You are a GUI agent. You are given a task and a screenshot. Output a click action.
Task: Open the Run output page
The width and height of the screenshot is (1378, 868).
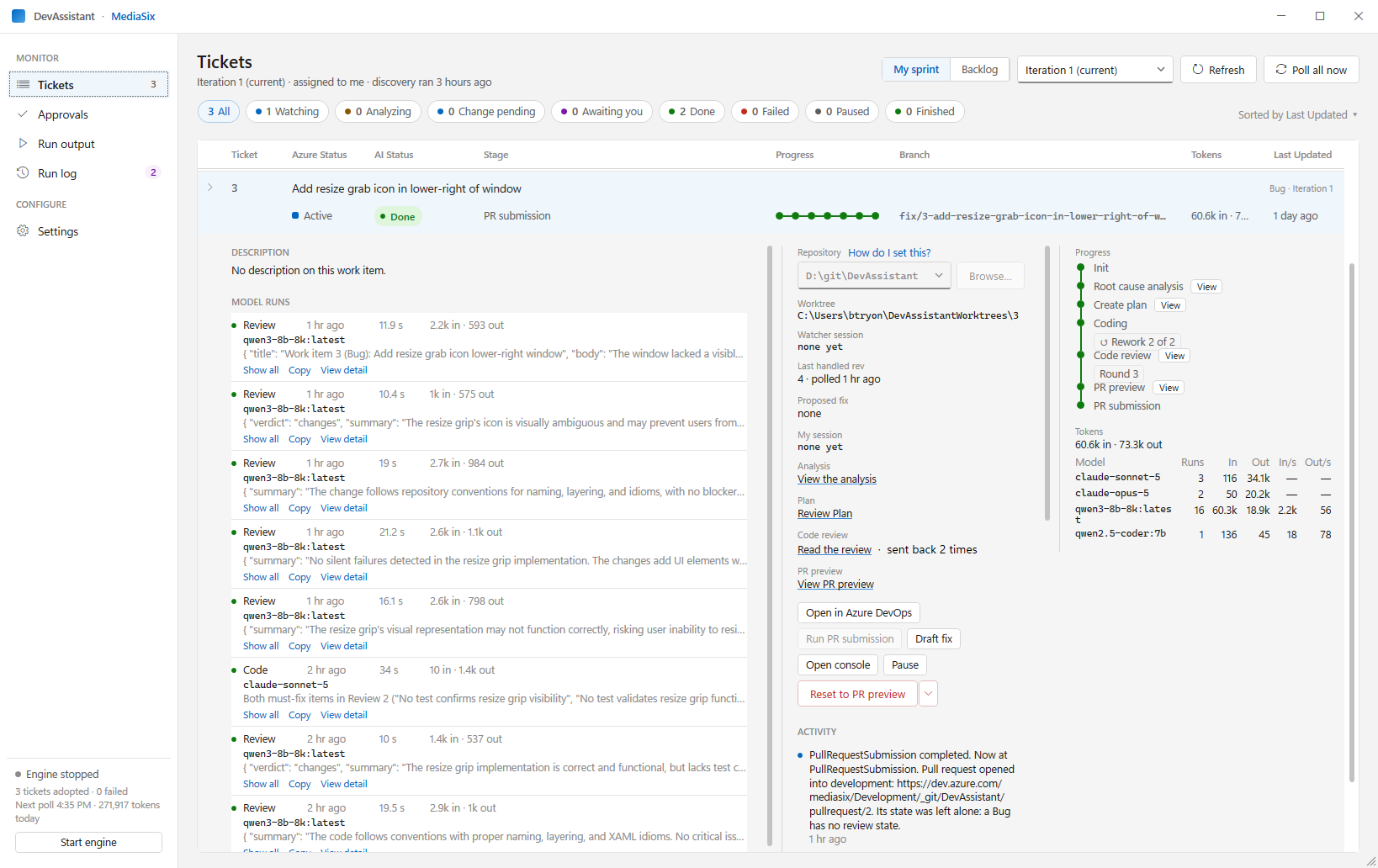coord(88,143)
